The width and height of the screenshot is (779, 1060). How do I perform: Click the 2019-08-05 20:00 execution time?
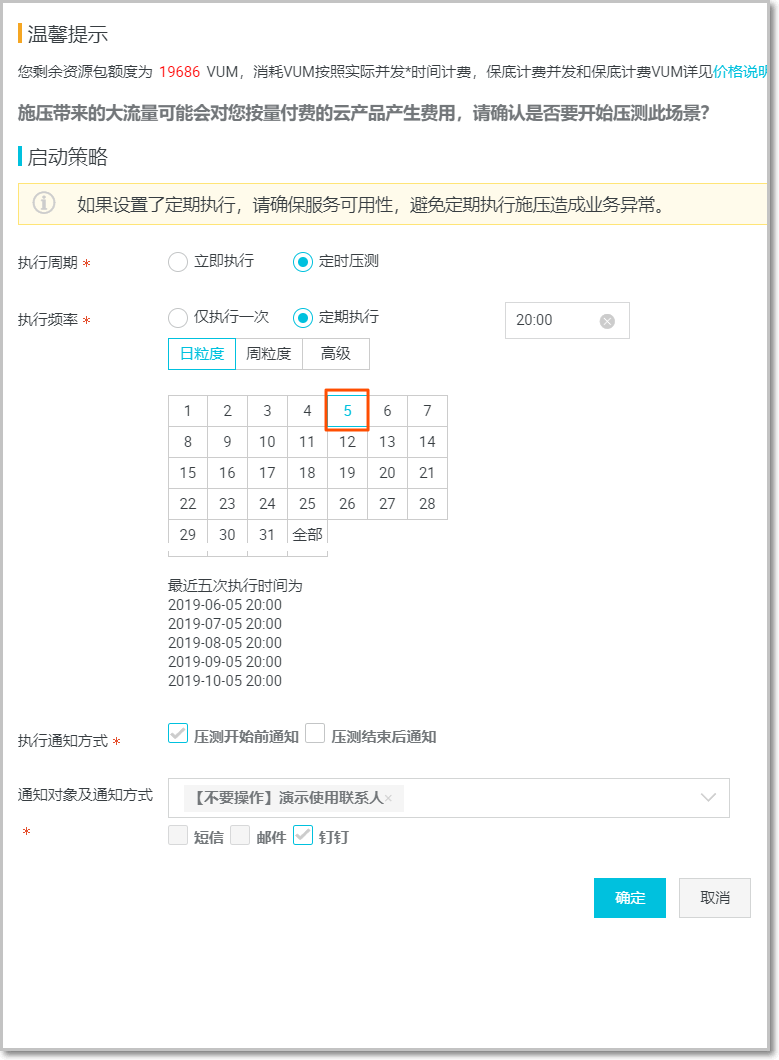[x=225, y=643]
